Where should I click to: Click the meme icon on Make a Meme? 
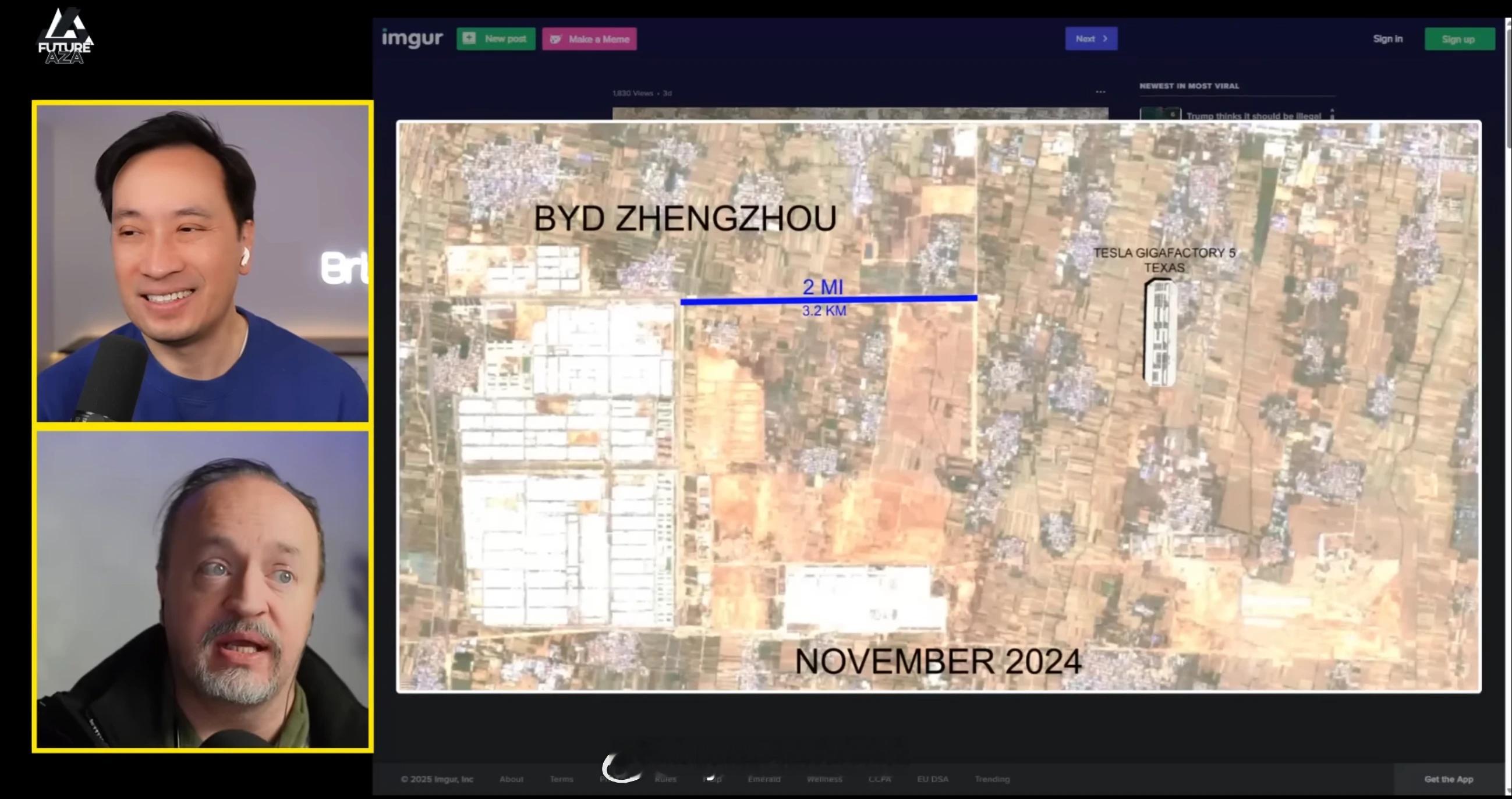pyautogui.click(x=555, y=40)
